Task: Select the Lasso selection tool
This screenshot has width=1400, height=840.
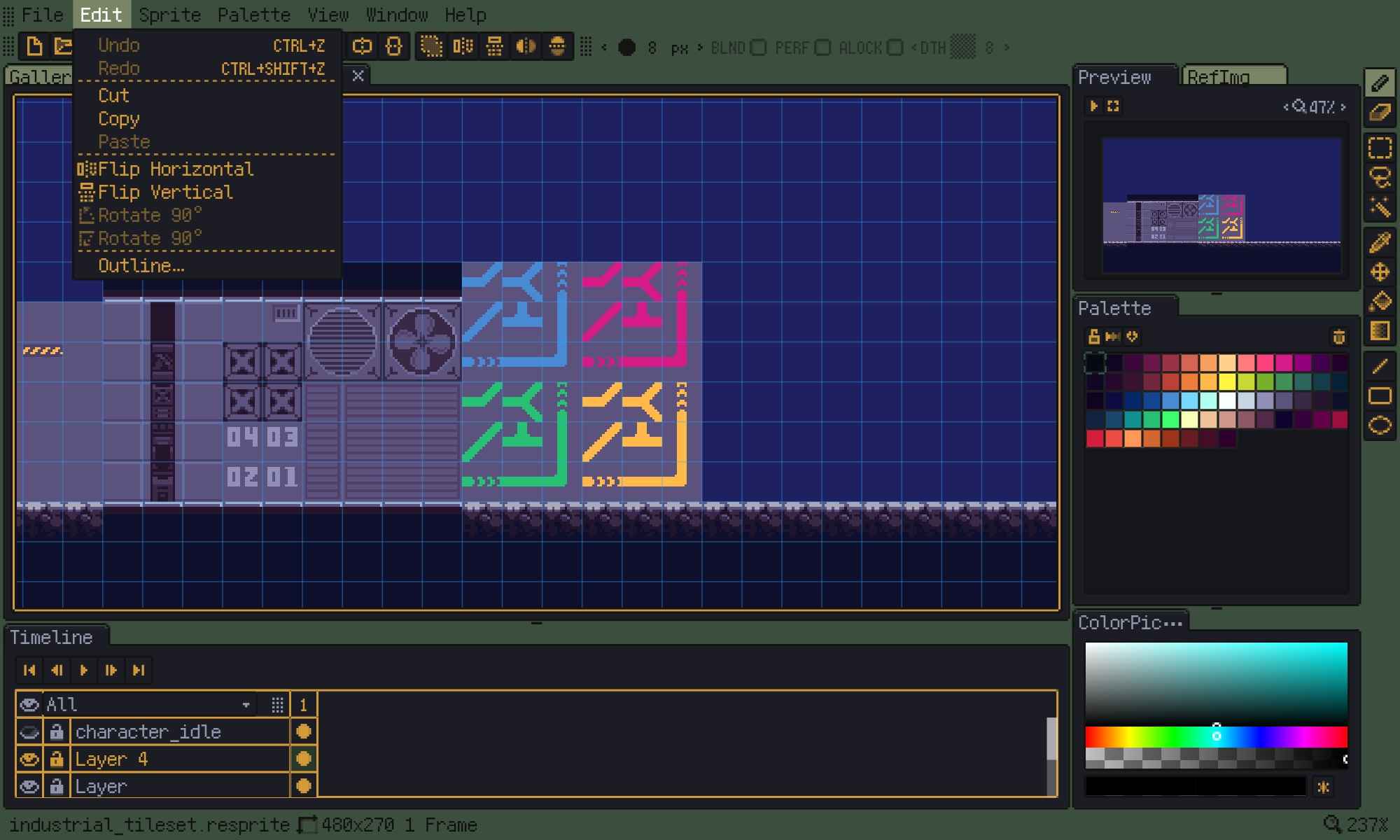Action: (1380, 178)
